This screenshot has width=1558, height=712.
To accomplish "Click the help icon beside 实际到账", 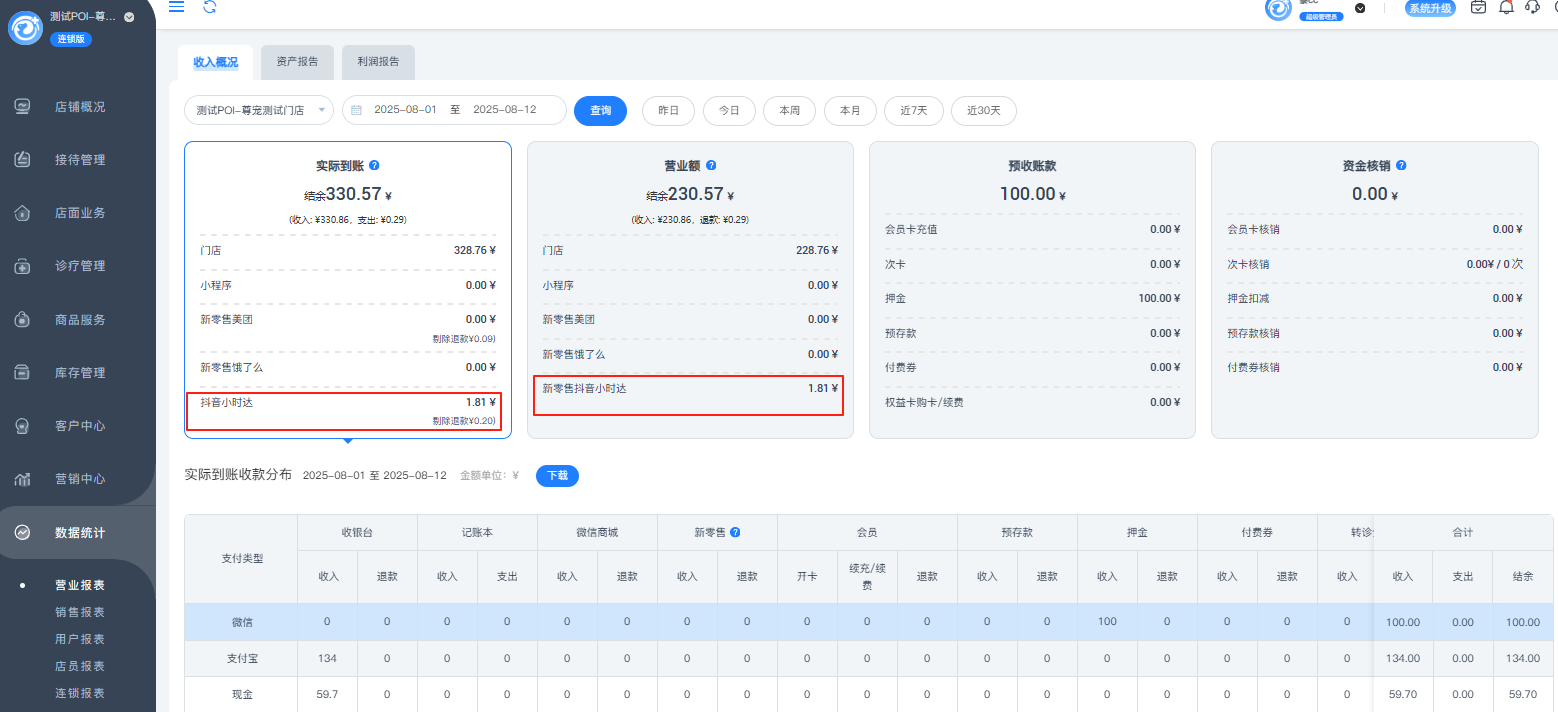I will (x=374, y=165).
